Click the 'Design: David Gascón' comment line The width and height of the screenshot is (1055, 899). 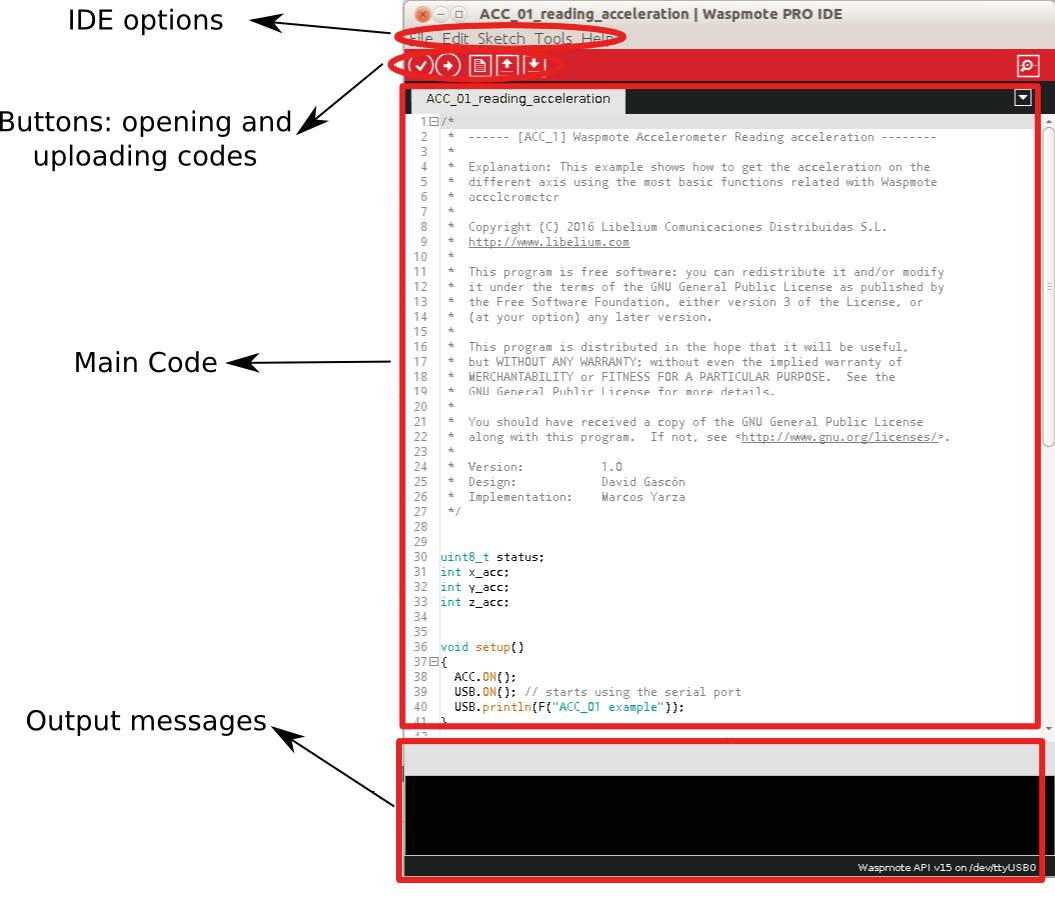click(x=577, y=482)
